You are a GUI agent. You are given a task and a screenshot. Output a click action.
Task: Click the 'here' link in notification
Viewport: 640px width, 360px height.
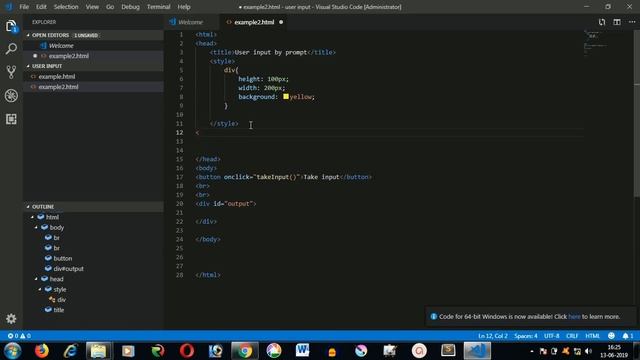(574, 317)
